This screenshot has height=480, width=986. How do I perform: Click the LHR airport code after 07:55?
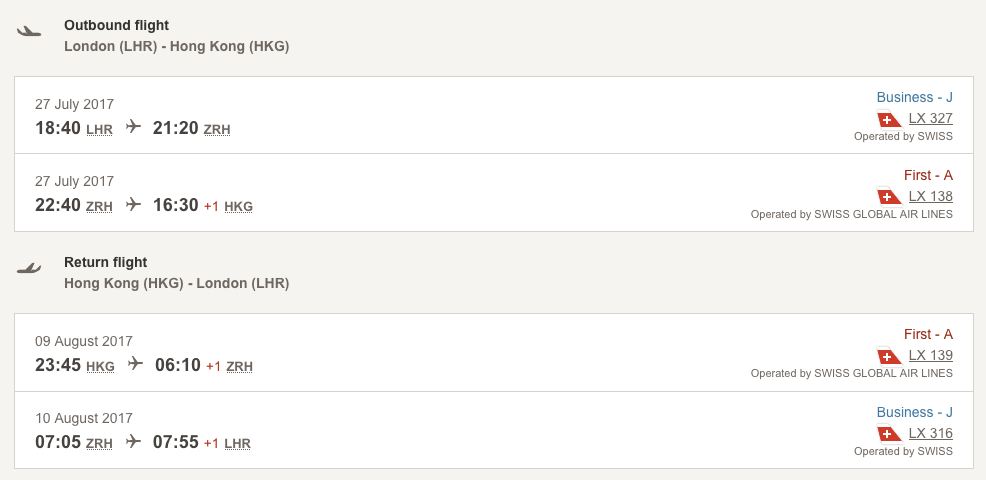tap(238, 444)
